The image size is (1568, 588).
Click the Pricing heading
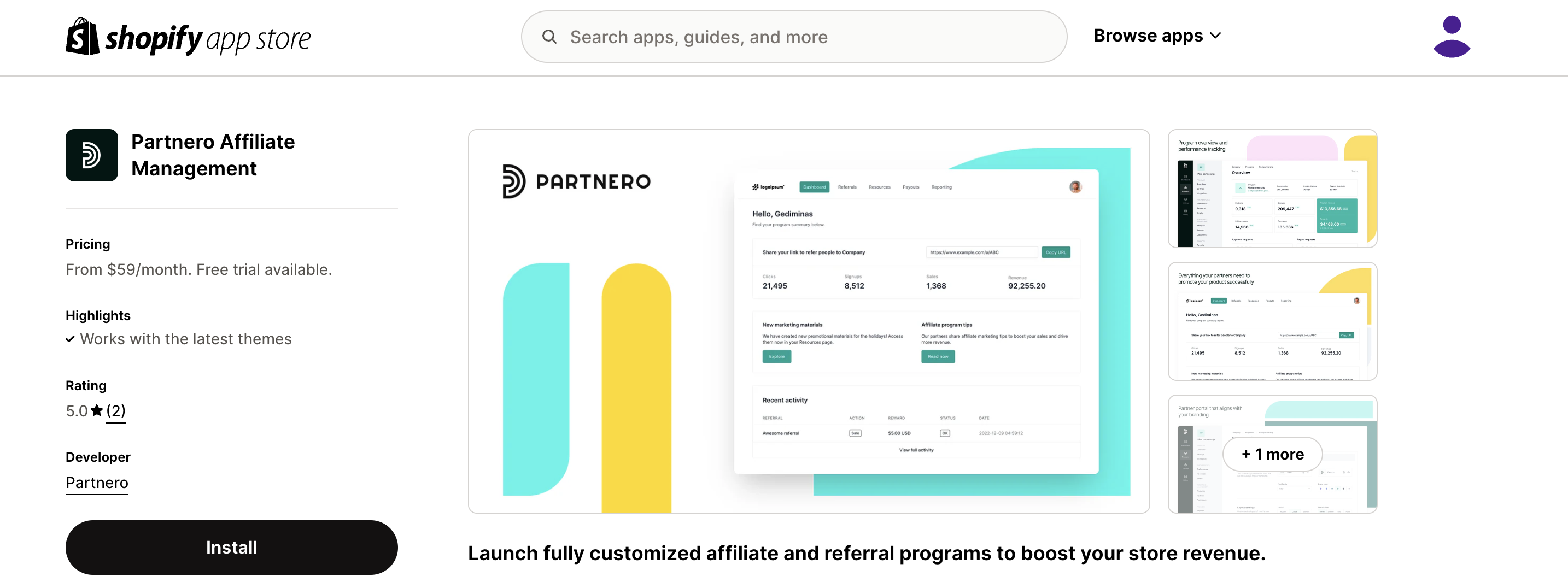(87, 244)
